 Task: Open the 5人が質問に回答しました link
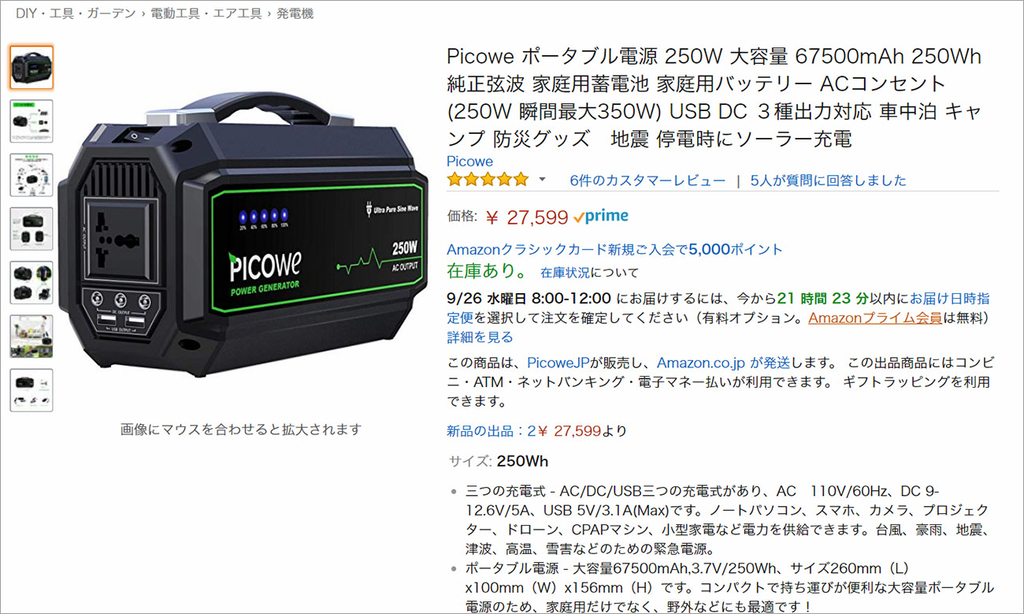[828, 180]
